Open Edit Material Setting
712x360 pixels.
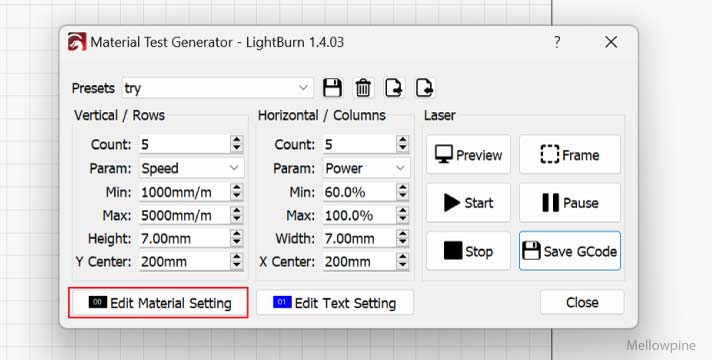tap(158, 302)
